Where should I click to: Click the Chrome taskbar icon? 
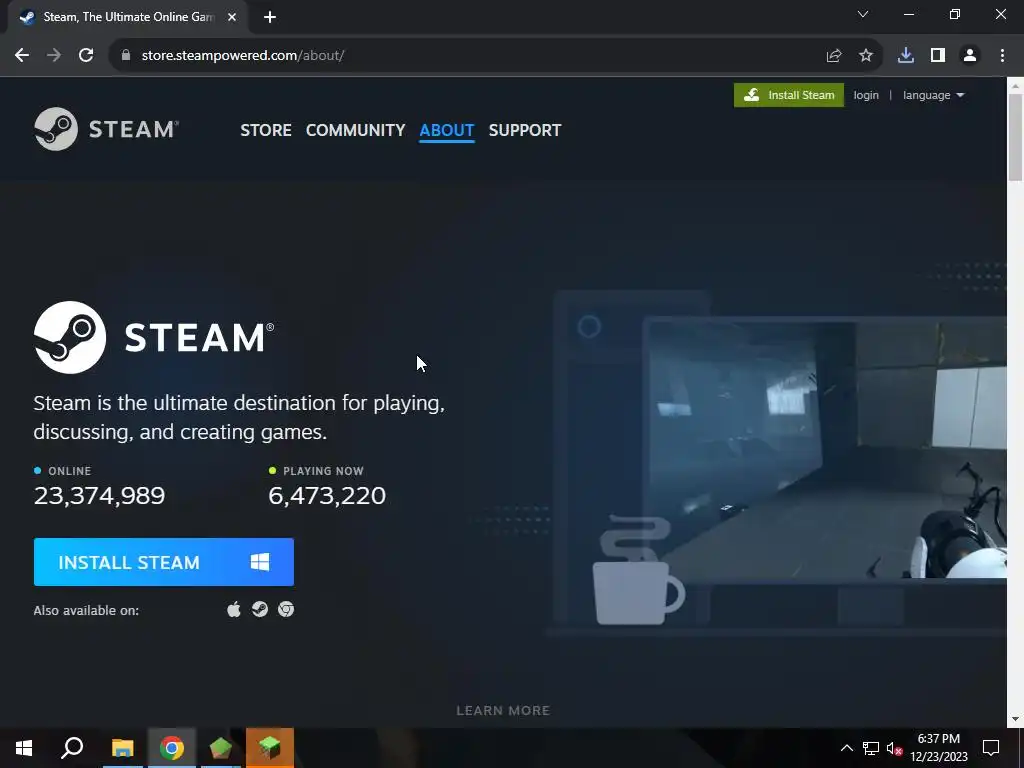pyautogui.click(x=172, y=748)
